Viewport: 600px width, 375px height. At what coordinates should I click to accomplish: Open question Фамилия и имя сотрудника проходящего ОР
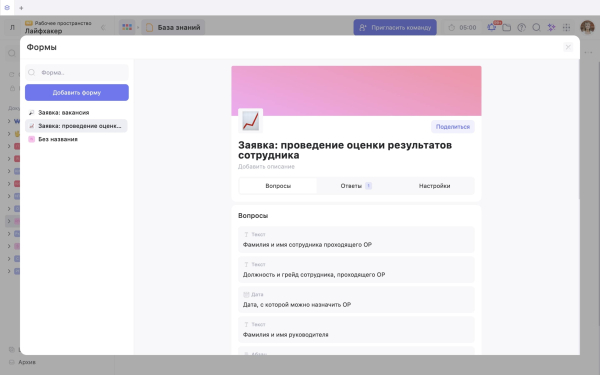pyautogui.click(x=356, y=240)
